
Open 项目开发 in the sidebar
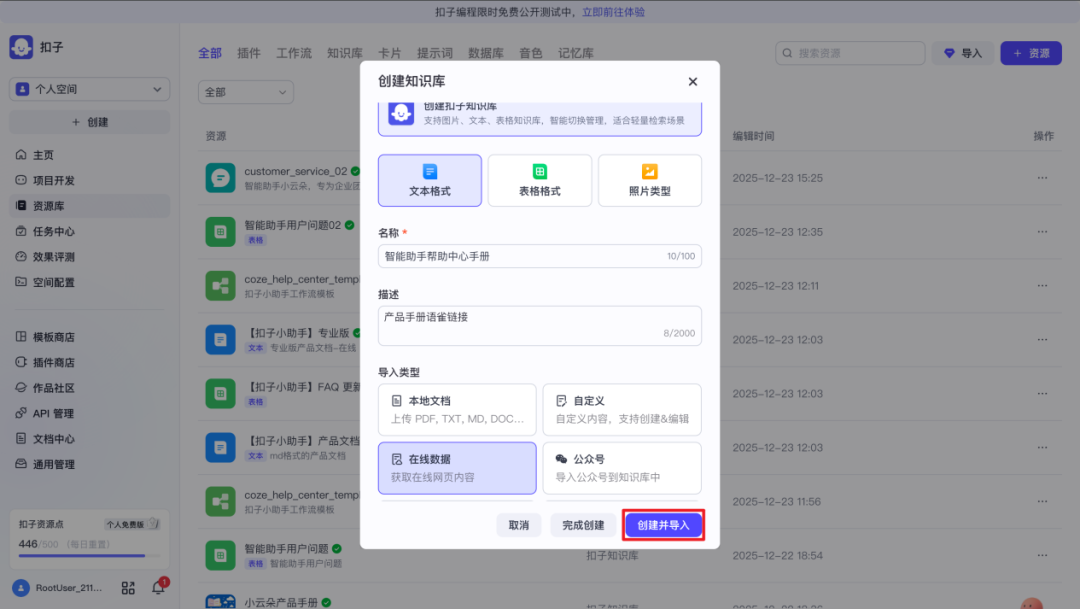pyautogui.click(x=54, y=181)
